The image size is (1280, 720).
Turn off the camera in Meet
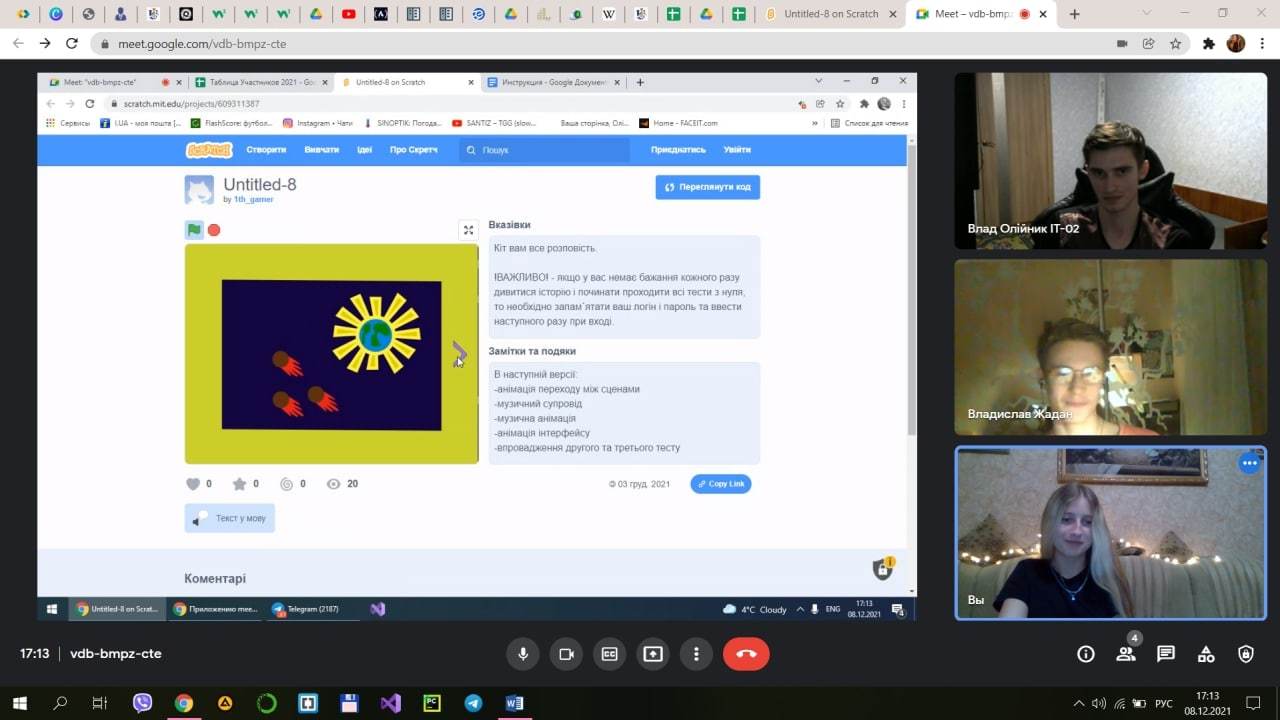[566, 654]
